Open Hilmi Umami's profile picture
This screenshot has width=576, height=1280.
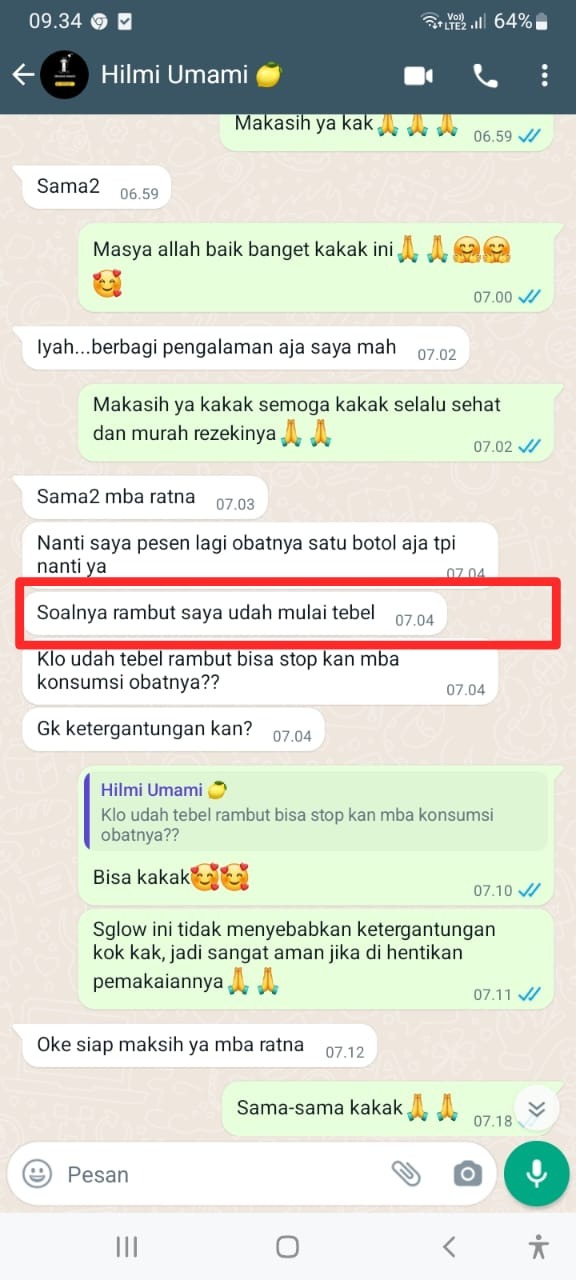[x=64, y=75]
